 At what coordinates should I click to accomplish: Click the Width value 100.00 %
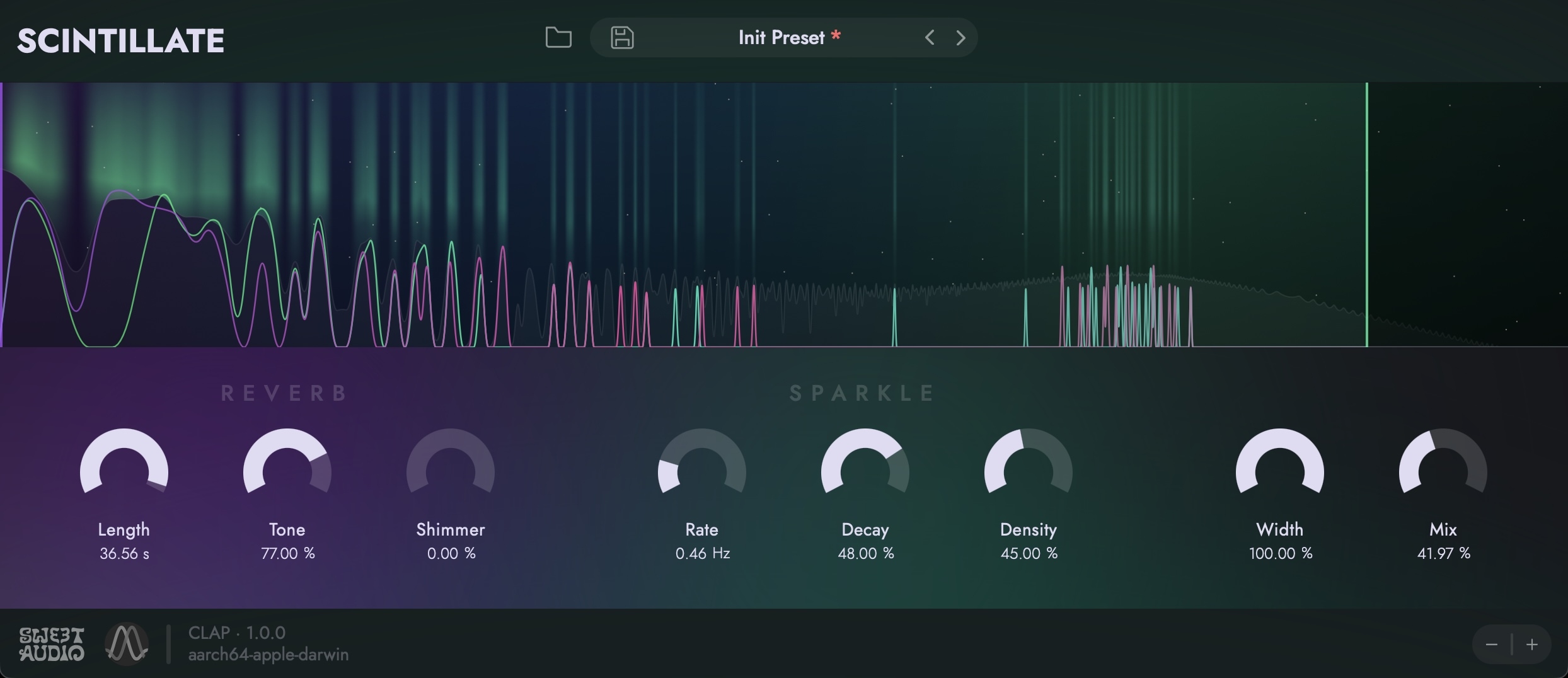(1281, 553)
